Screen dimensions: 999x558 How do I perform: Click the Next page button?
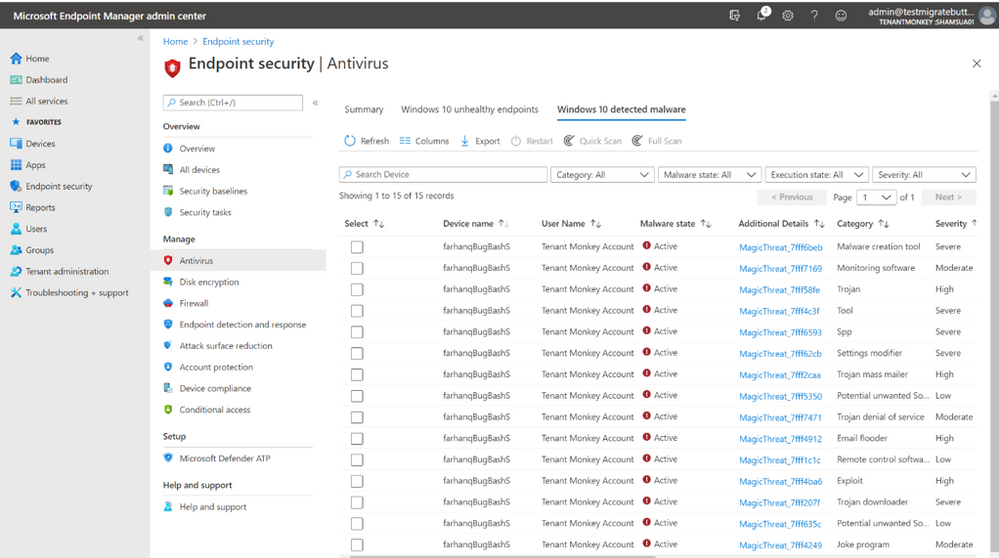click(948, 197)
